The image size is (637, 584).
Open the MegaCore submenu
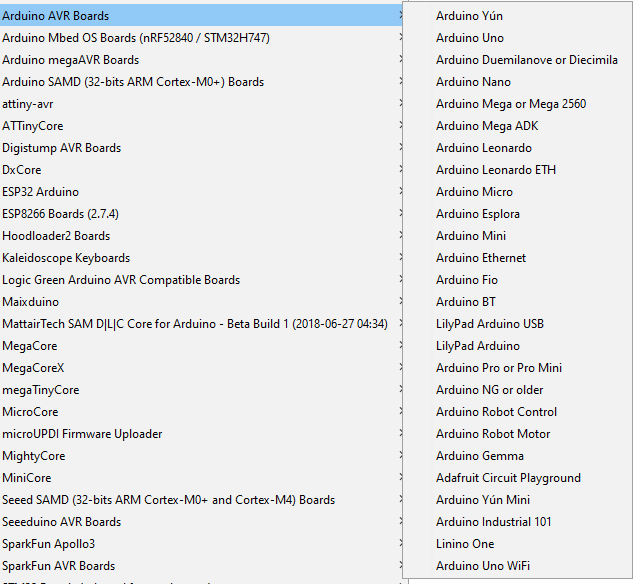pos(202,346)
